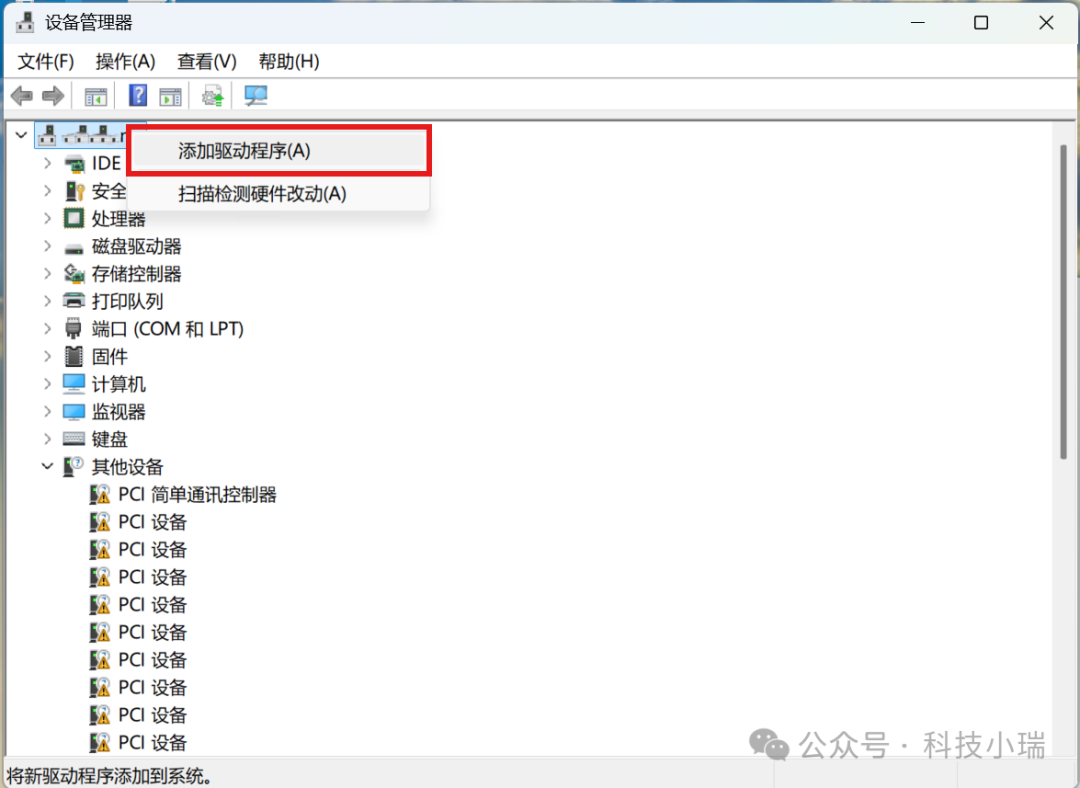The height and width of the screenshot is (788, 1080).
Task: Click status bar text 将新驱动程序添加到系统。
Action: tap(108, 776)
